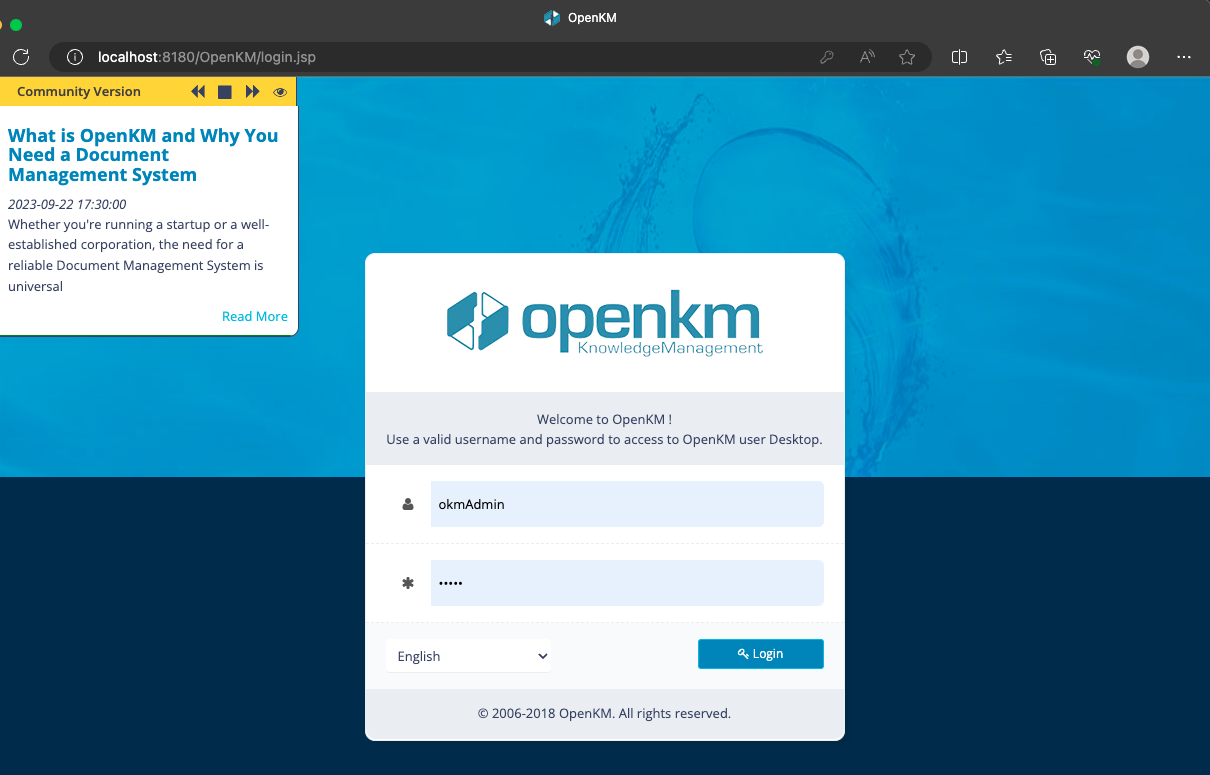Open Browser Essentials heart icon
The width and height of the screenshot is (1210, 775).
(1092, 57)
